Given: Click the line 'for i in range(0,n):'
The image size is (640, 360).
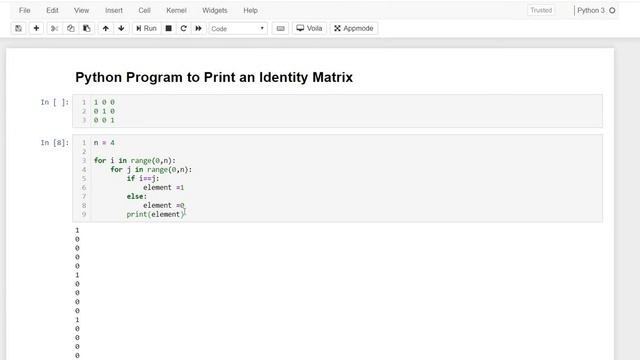Looking at the screenshot, I should [135, 160].
